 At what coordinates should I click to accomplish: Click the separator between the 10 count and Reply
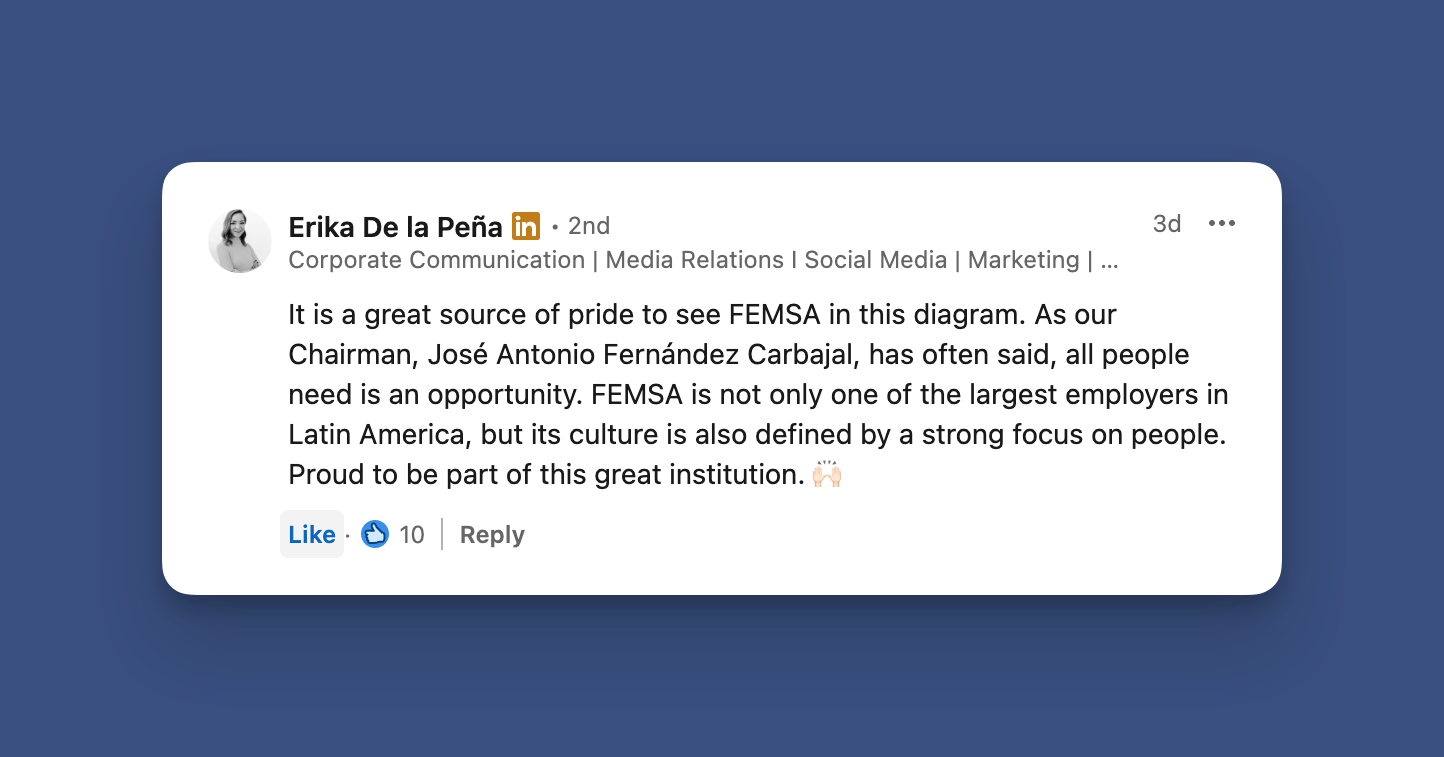[x=443, y=534]
